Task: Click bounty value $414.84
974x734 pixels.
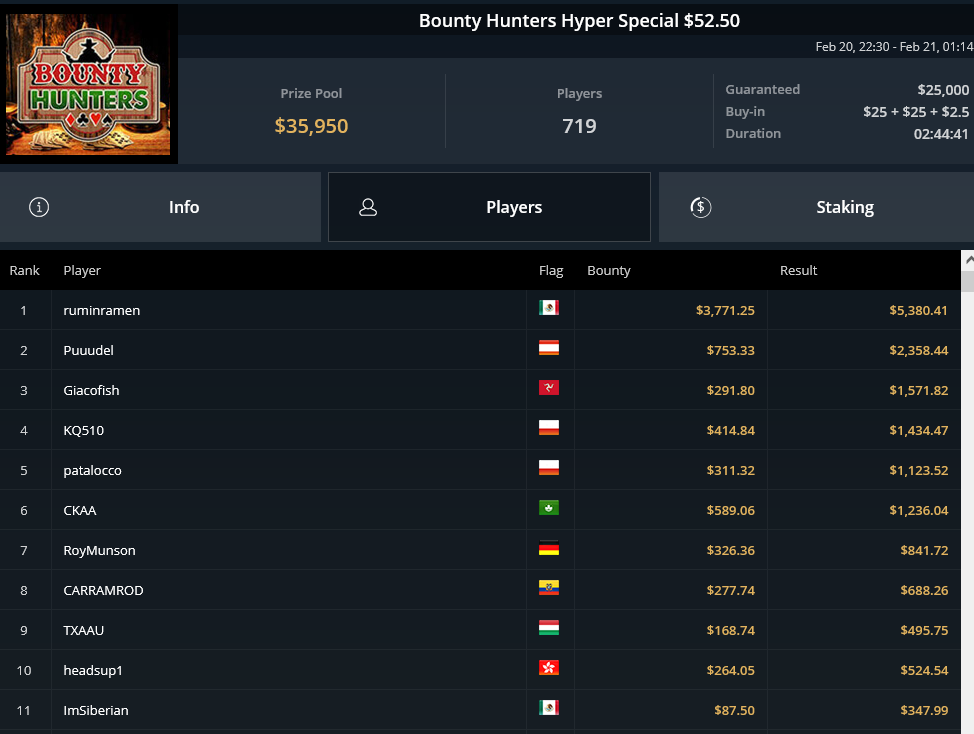Action: coord(730,430)
